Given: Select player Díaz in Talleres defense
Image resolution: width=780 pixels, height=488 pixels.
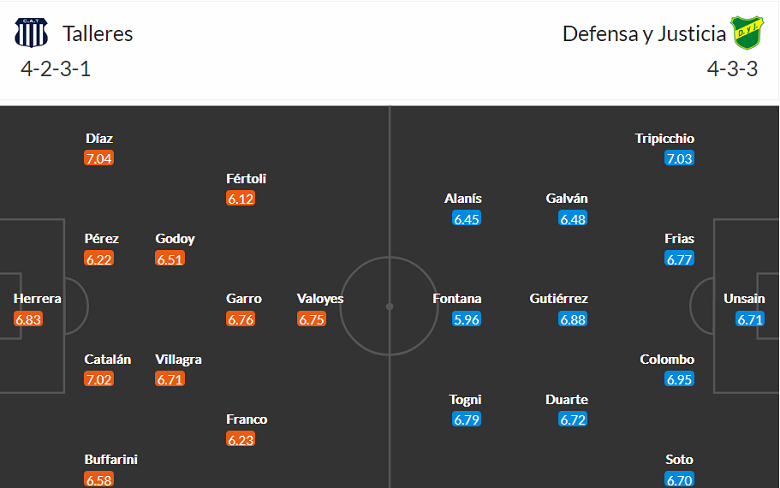Looking at the screenshot, I should pyautogui.click(x=99, y=139).
